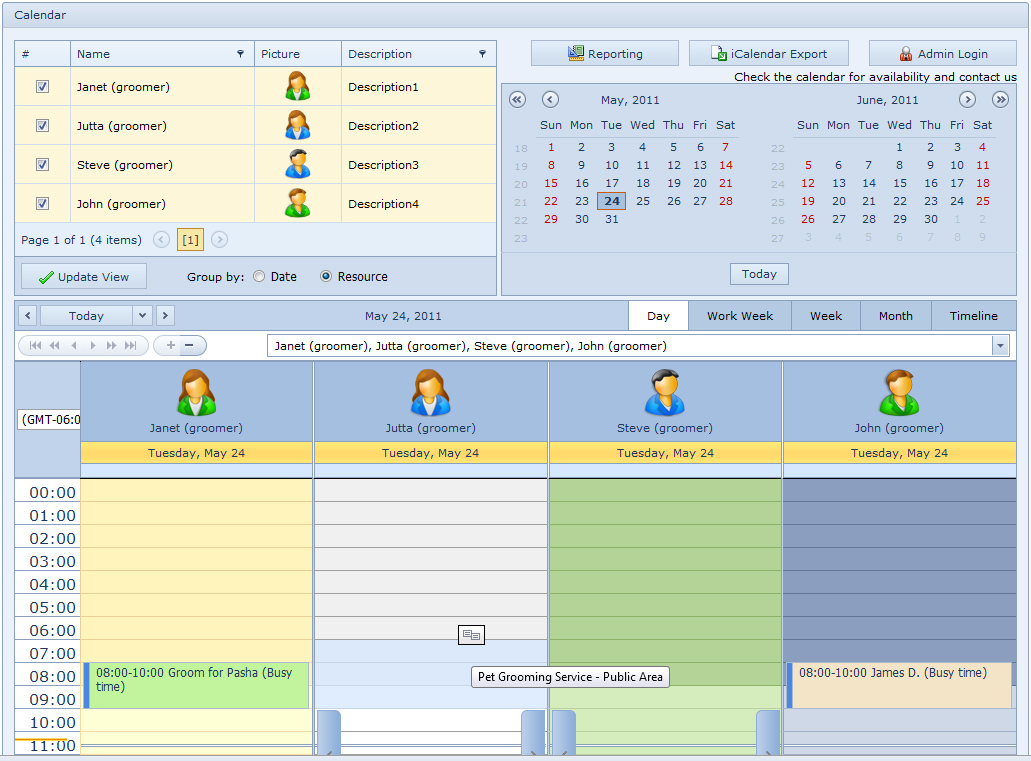Viewport: 1031px width, 761px height.
Task: Expand the resources combo box dropdown
Action: tap(999, 346)
